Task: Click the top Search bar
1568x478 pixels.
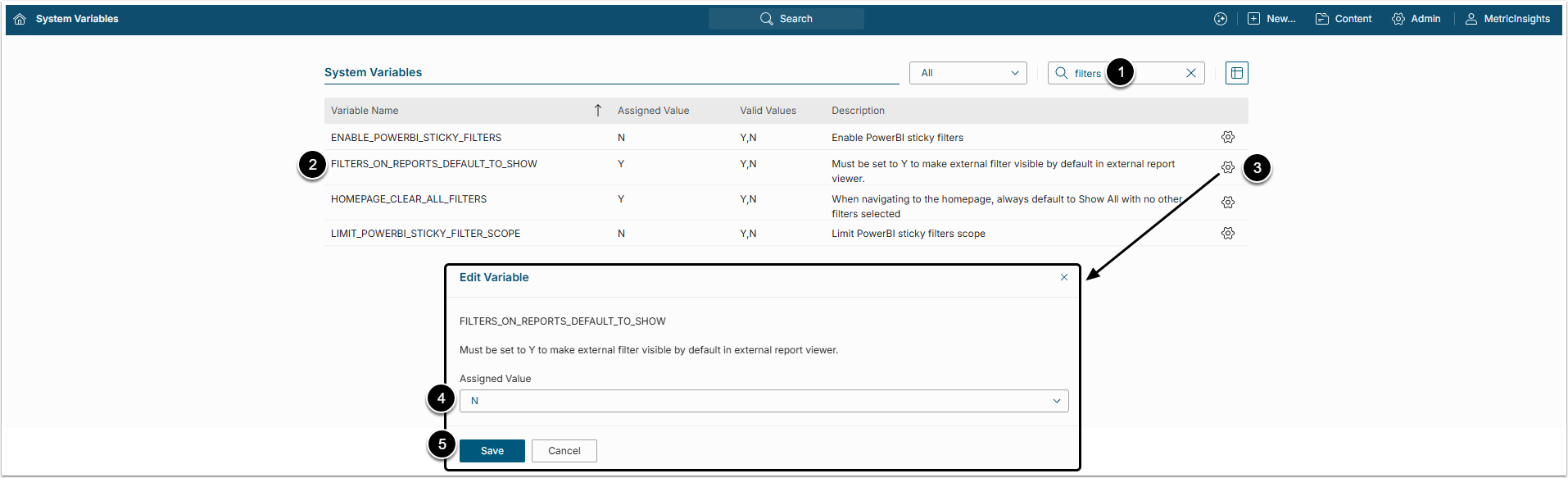Action: 786,19
